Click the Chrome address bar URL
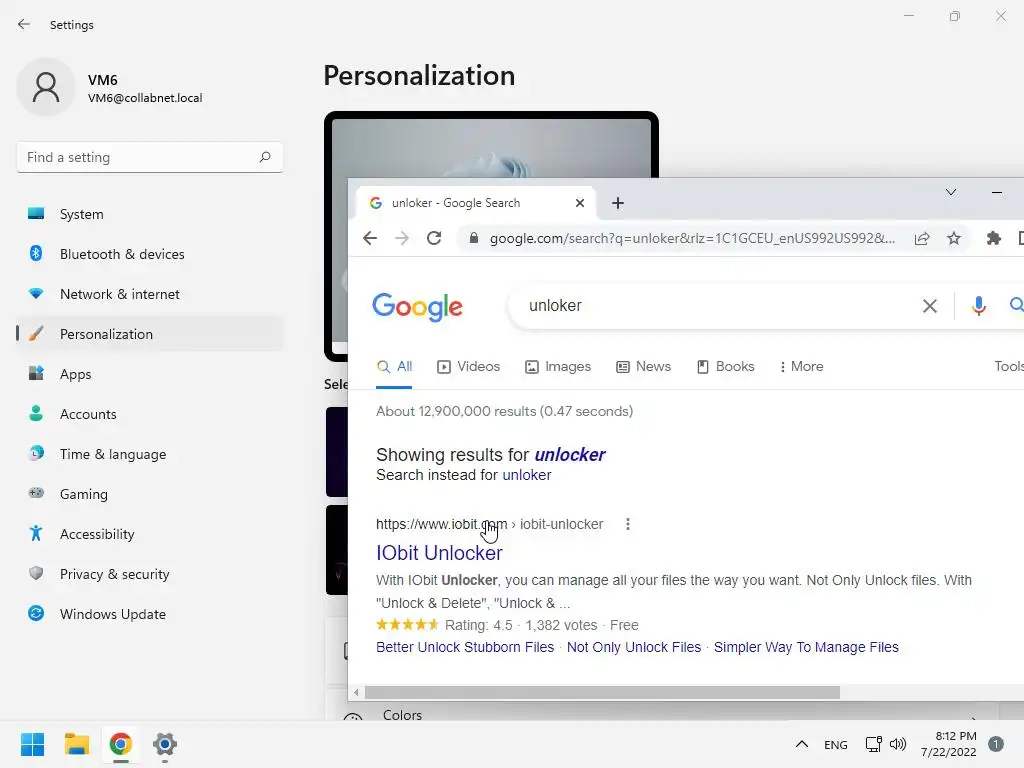The width and height of the screenshot is (1024, 768). click(x=692, y=238)
